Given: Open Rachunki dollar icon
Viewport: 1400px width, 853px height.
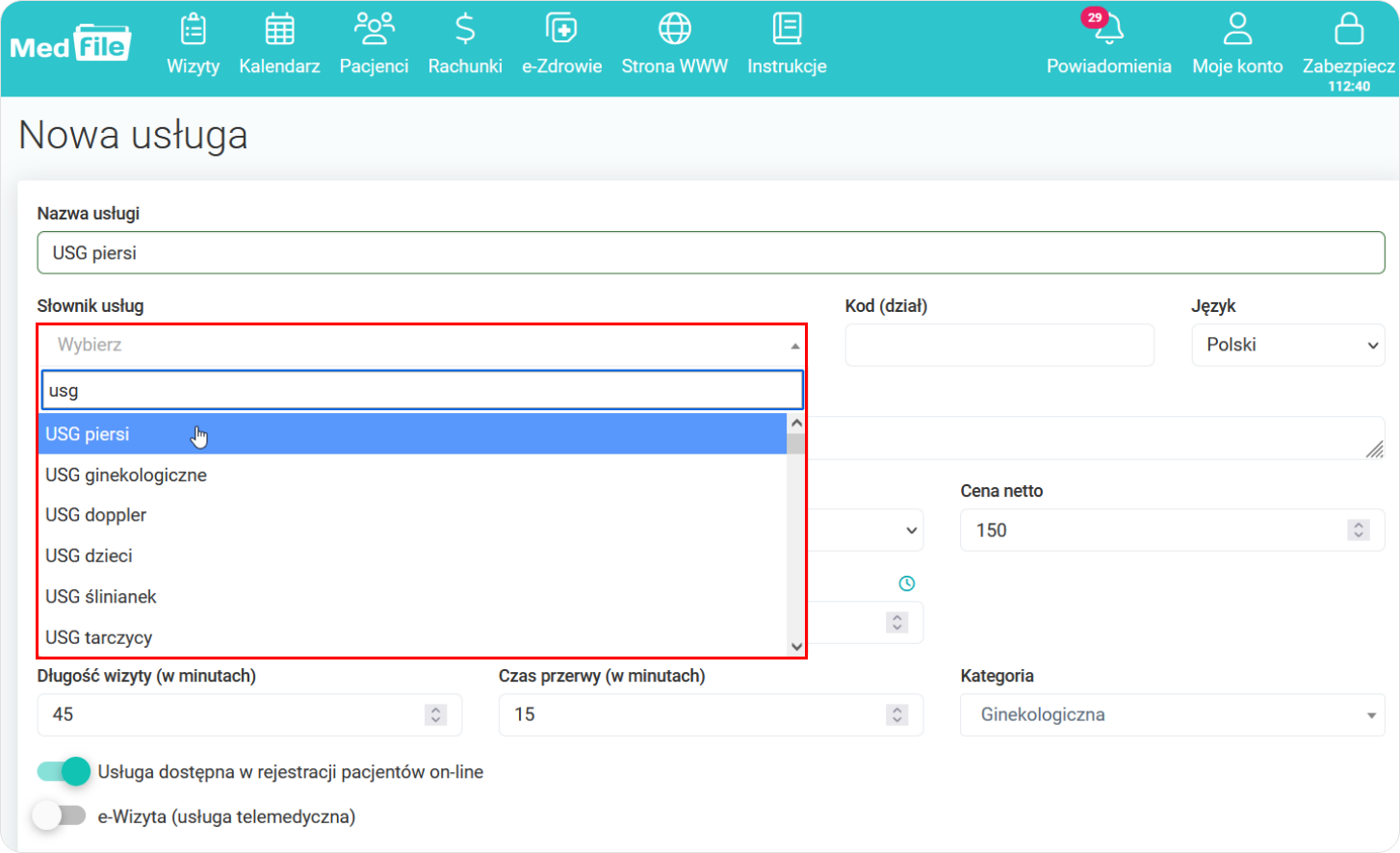Looking at the screenshot, I should click(x=465, y=29).
